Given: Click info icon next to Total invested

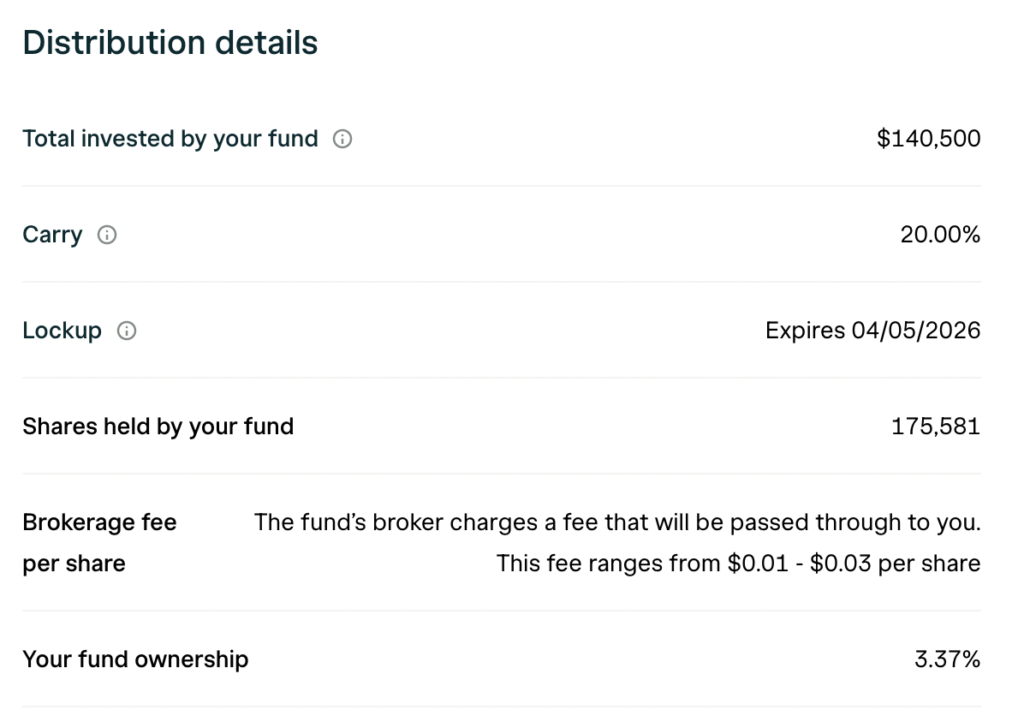Looking at the screenshot, I should tap(342, 139).
